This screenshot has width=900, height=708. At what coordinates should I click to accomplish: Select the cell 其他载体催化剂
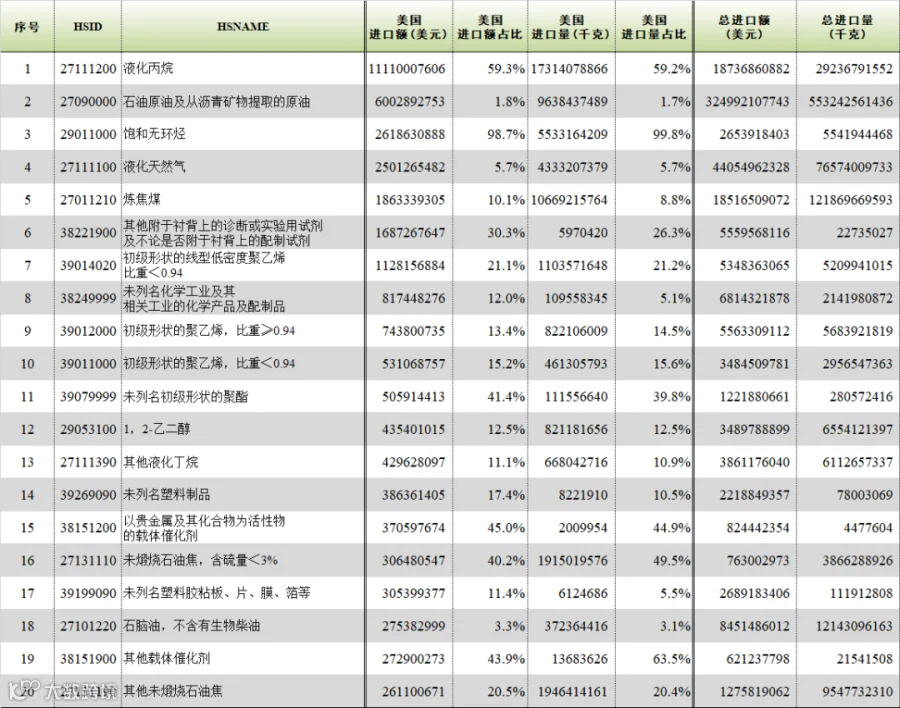(x=166, y=658)
